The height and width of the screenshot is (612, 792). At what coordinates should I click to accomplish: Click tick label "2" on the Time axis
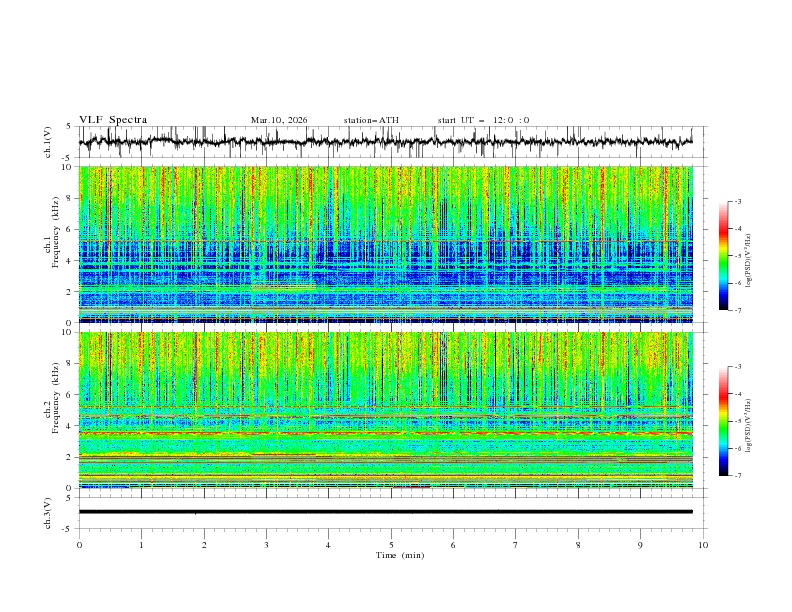click(x=204, y=545)
